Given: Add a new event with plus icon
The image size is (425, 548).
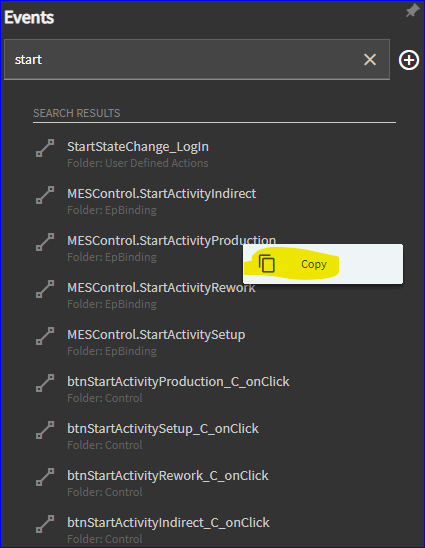Looking at the screenshot, I should (409, 60).
